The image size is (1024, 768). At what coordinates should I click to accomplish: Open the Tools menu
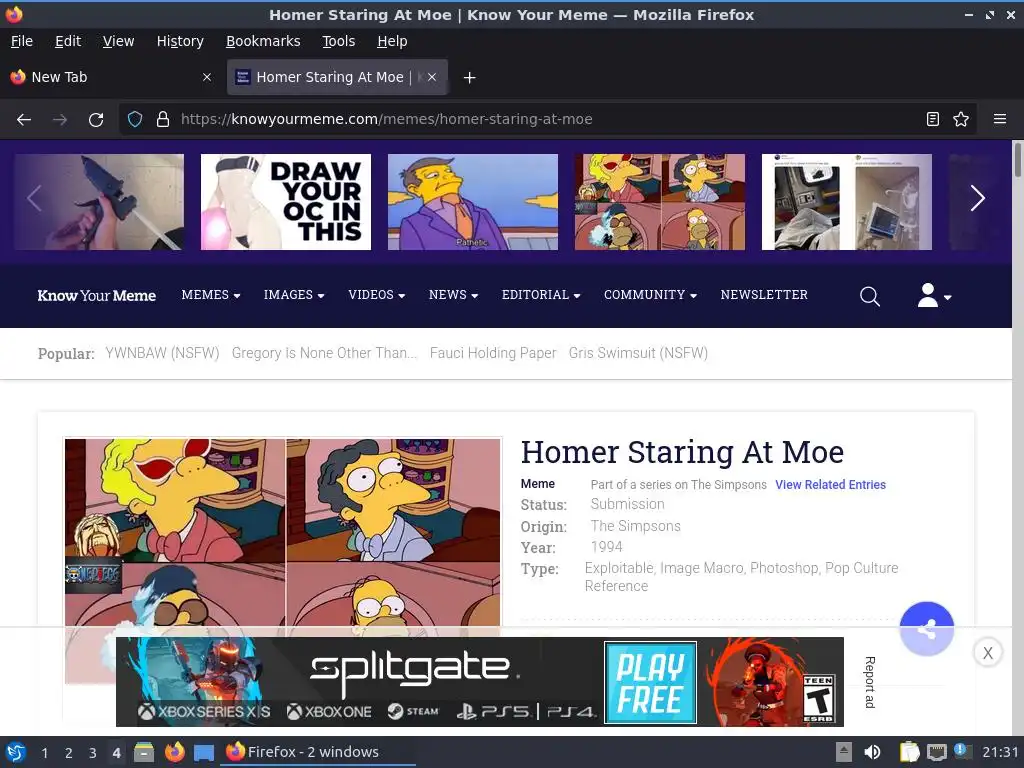tap(338, 41)
